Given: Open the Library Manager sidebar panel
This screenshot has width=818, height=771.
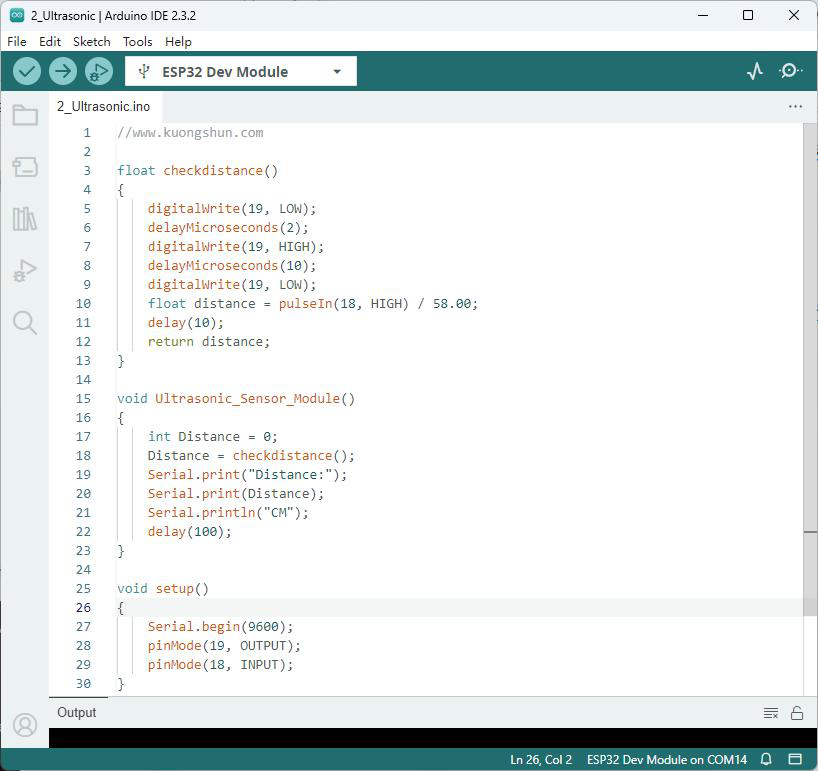Looking at the screenshot, I should (25, 219).
